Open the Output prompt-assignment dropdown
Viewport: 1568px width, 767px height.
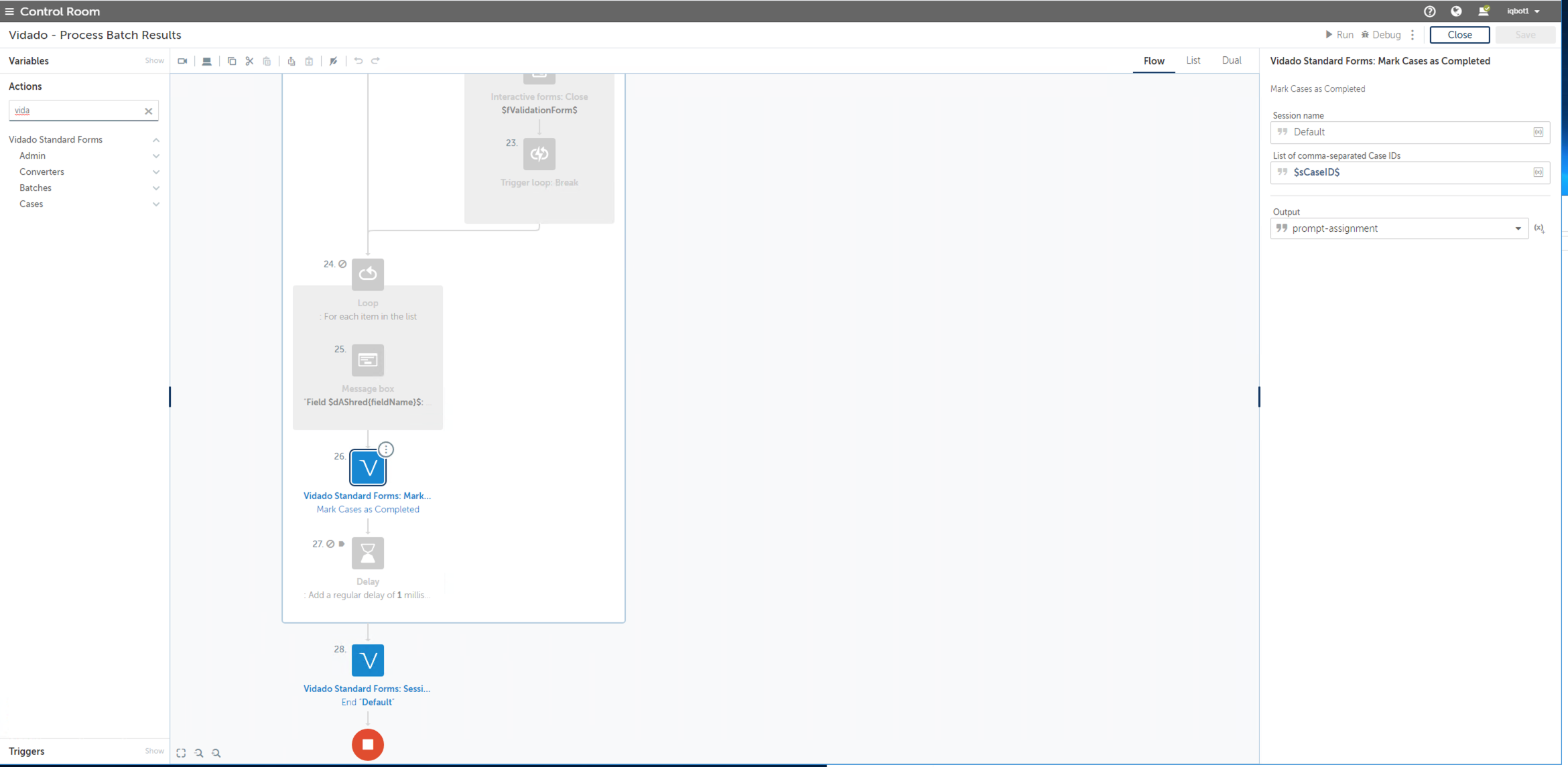1518,228
